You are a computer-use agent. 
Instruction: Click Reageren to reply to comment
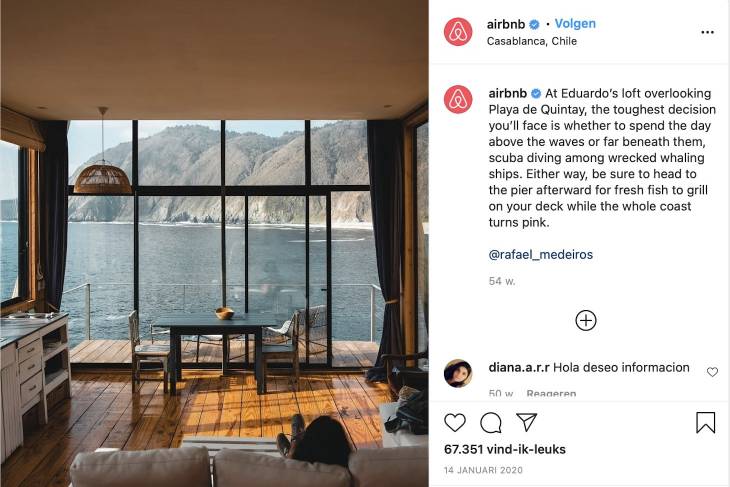[551, 393]
